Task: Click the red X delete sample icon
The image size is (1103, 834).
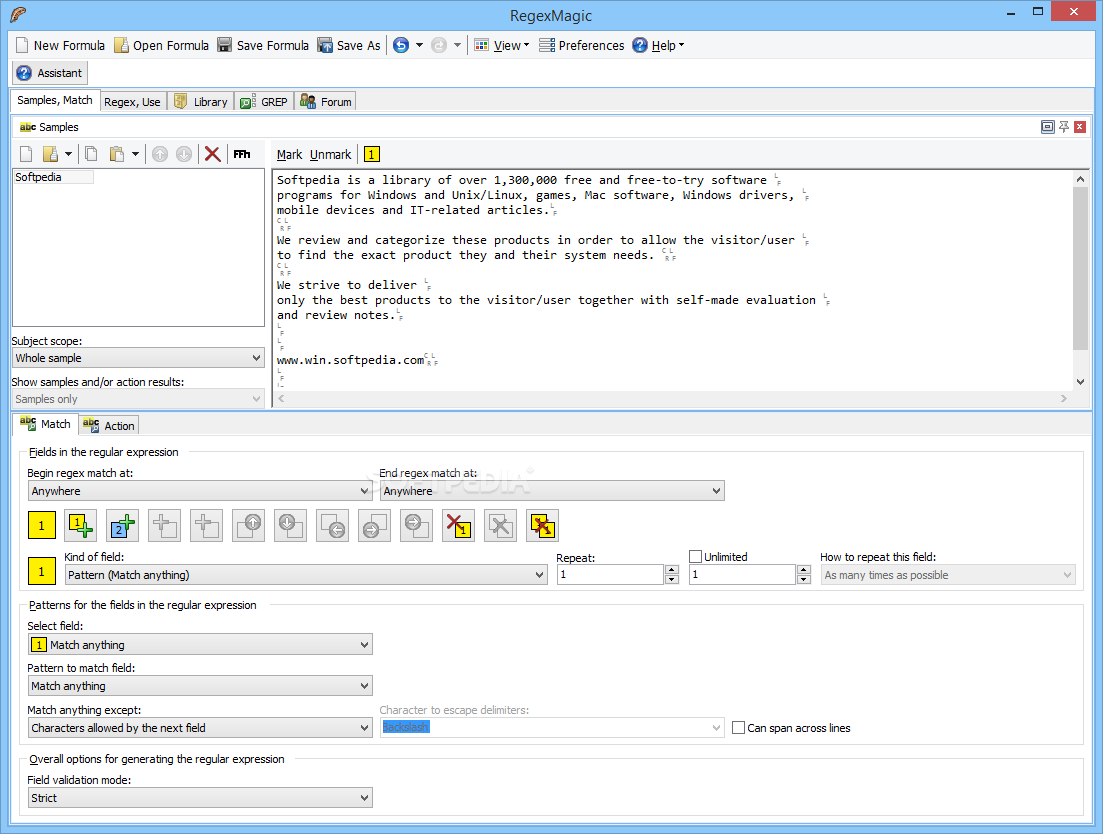Action: coord(212,154)
